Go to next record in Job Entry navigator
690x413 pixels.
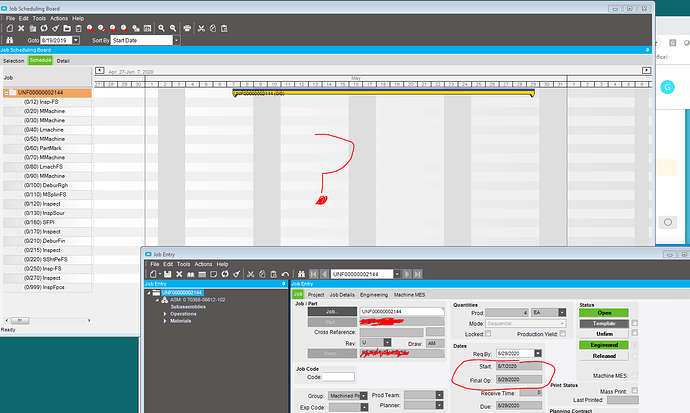[x=407, y=274]
